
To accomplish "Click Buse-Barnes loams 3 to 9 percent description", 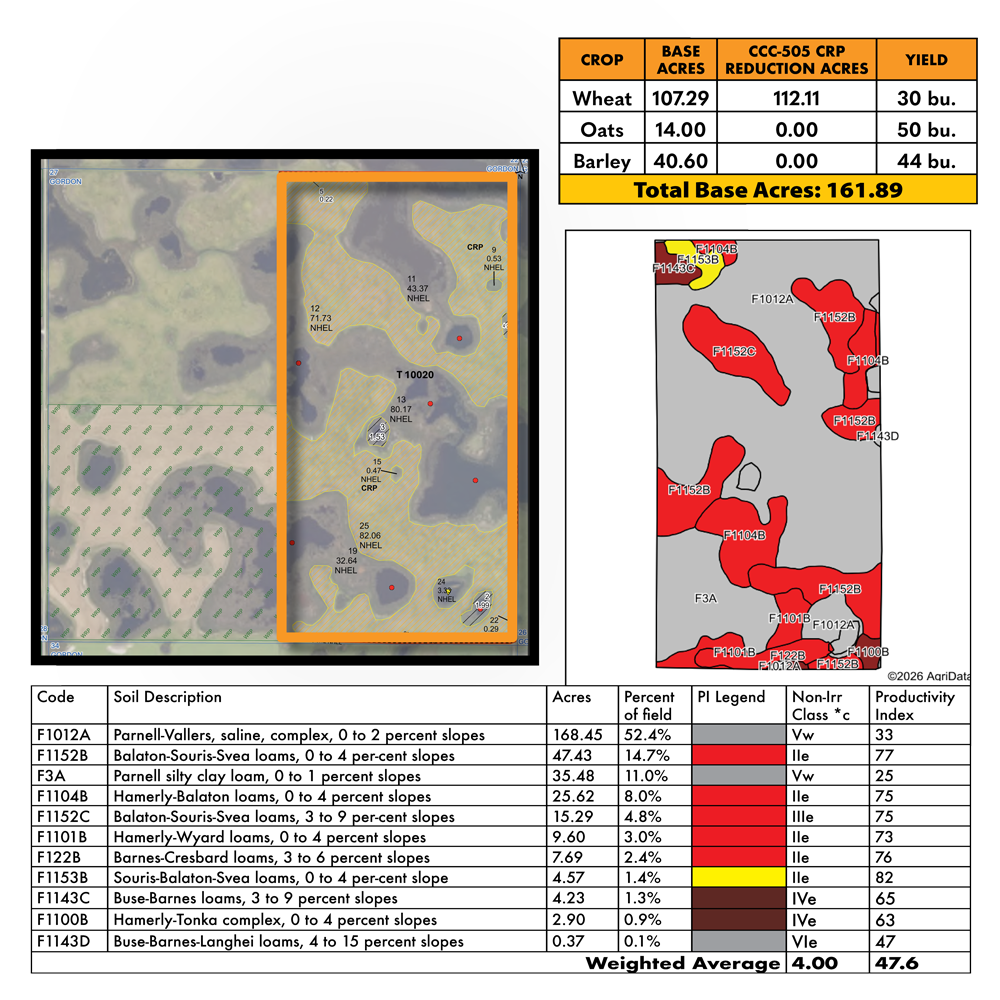I will click(x=255, y=899).
